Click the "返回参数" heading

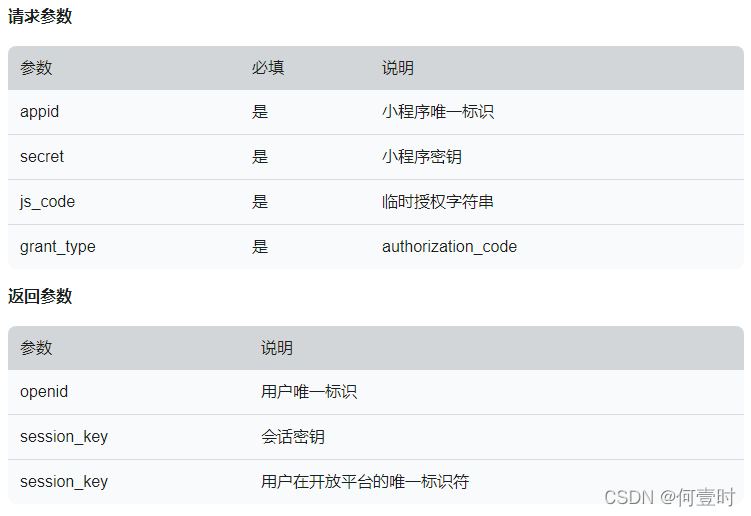point(40,296)
